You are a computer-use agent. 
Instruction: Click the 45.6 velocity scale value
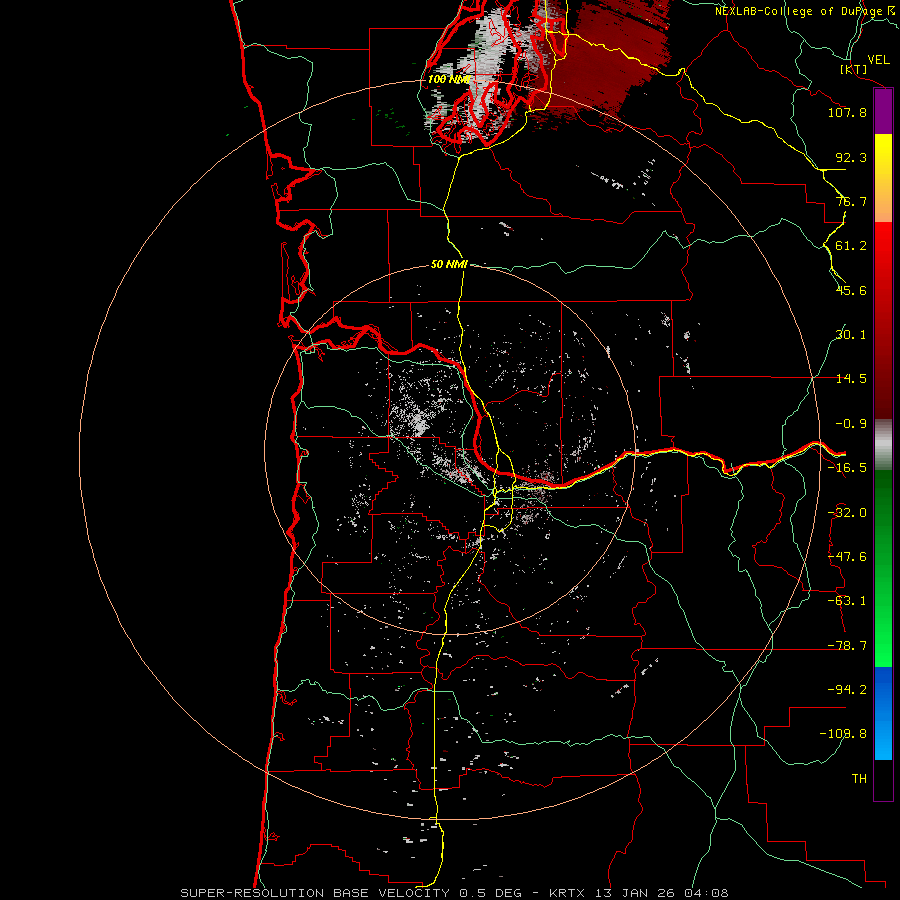(x=851, y=290)
